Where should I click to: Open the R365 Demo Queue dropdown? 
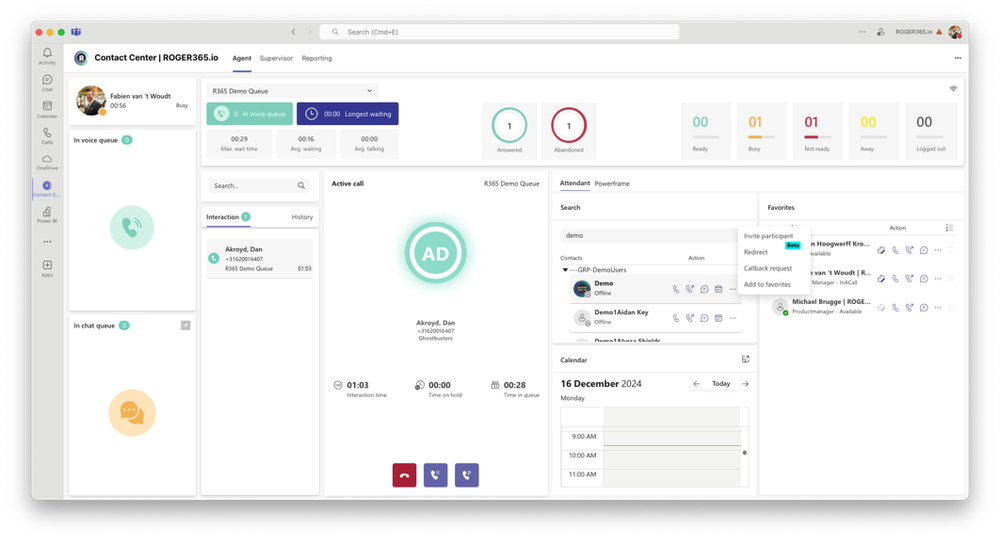pyautogui.click(x=293, y=91)
